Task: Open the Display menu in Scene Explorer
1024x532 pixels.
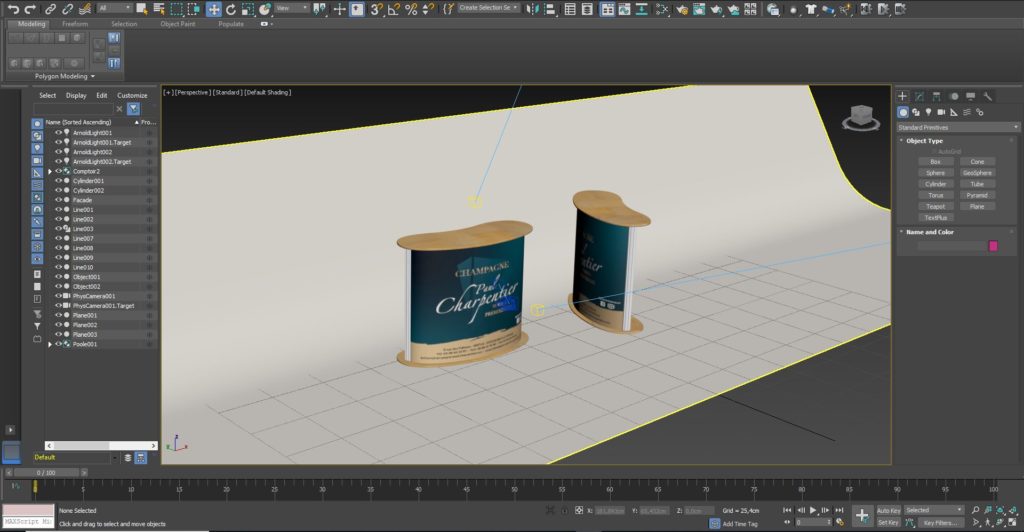Action: coord(76,95)
